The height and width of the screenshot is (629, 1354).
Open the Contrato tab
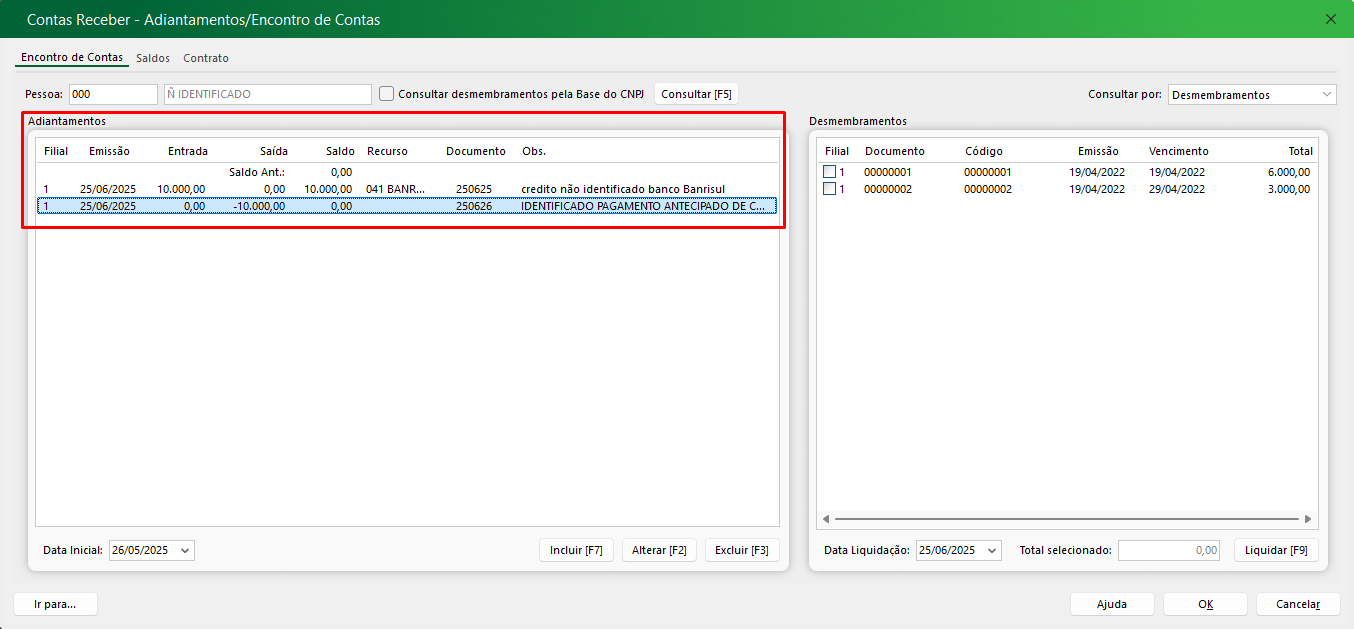pyautogui.click(x=206, y=58)
